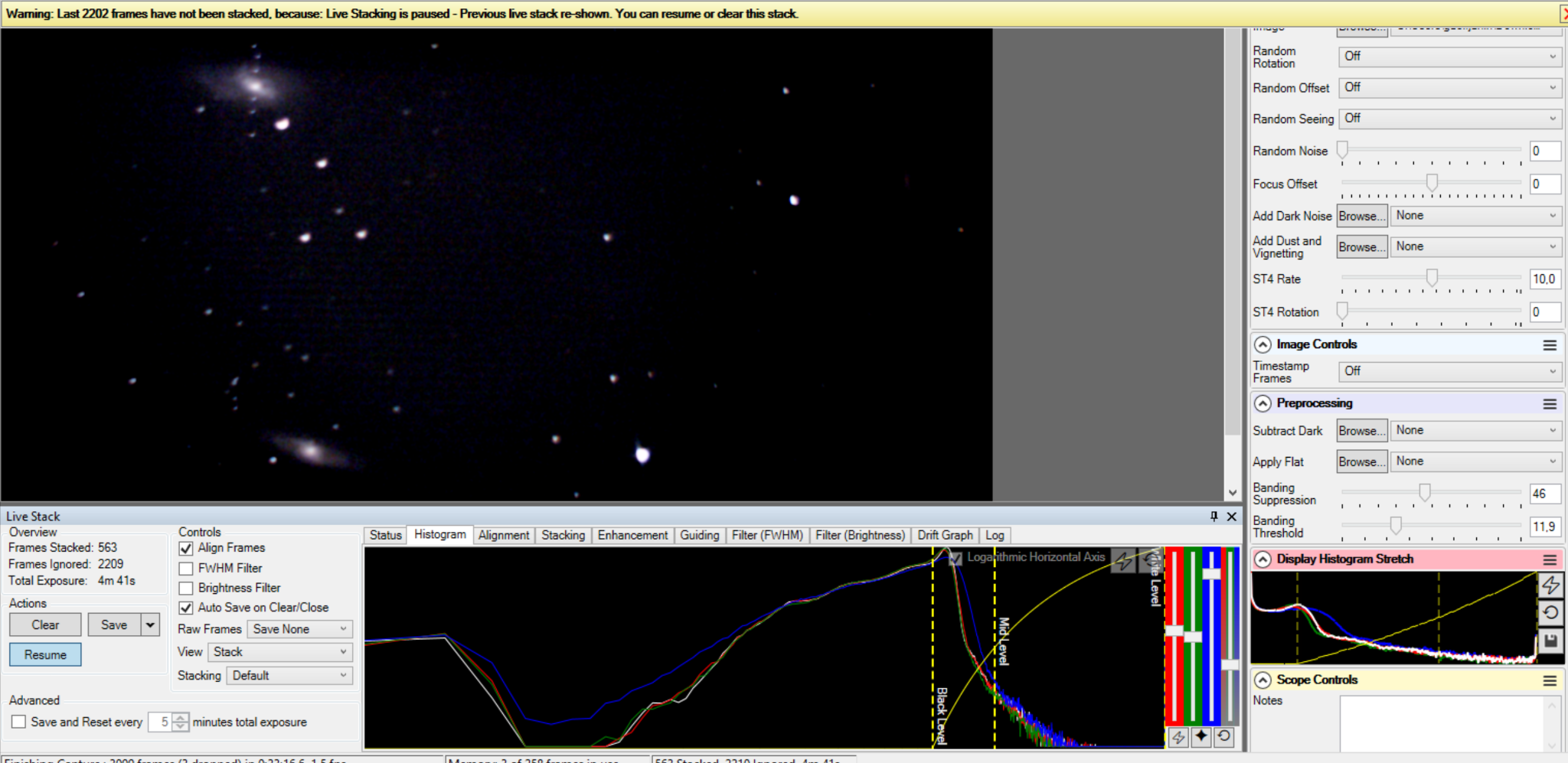1568x763 pixels.
Task: Reset the Display Histogram Stretch
Action: [1550, 612]
